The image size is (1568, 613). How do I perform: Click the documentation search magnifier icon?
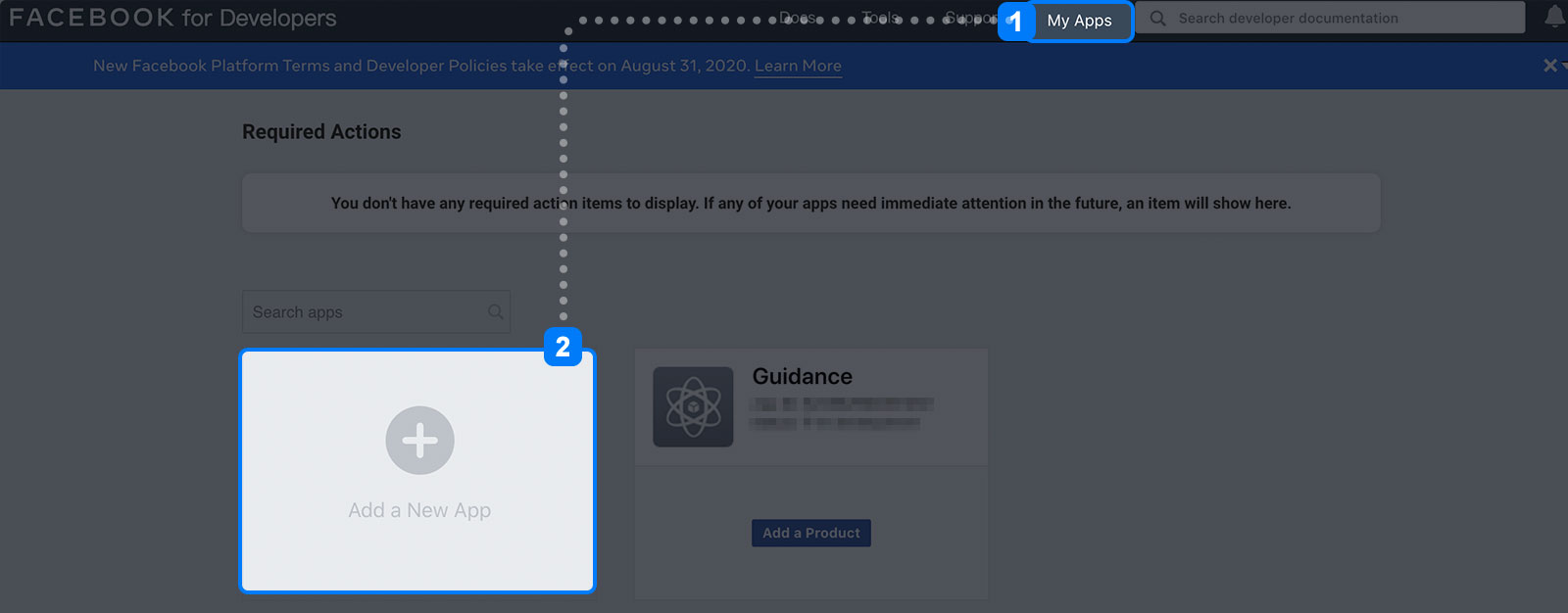[1157, 18]
